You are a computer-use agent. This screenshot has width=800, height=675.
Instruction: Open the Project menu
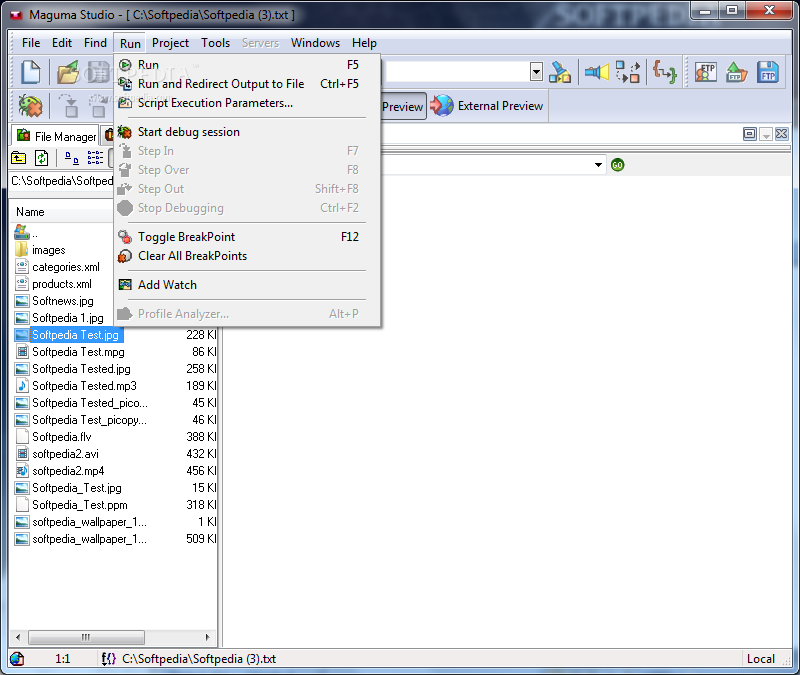point(170,43)
